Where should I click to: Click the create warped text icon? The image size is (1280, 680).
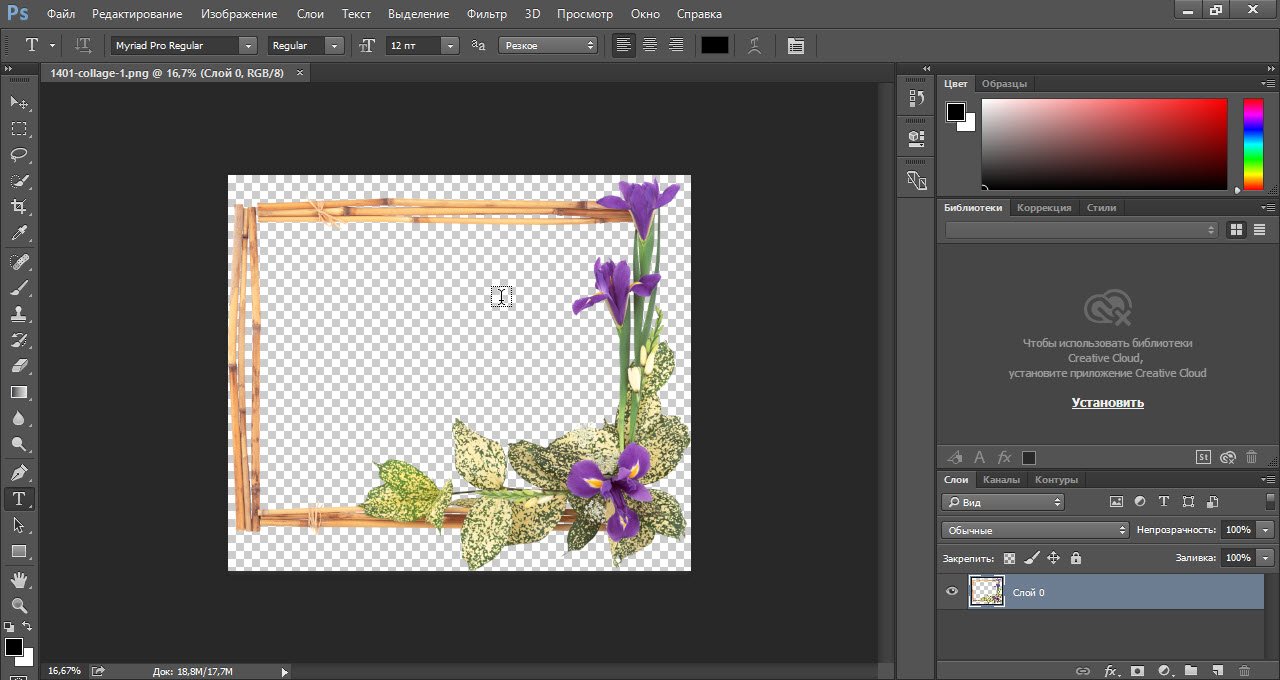pyautogui.click(x=755, y=46)
